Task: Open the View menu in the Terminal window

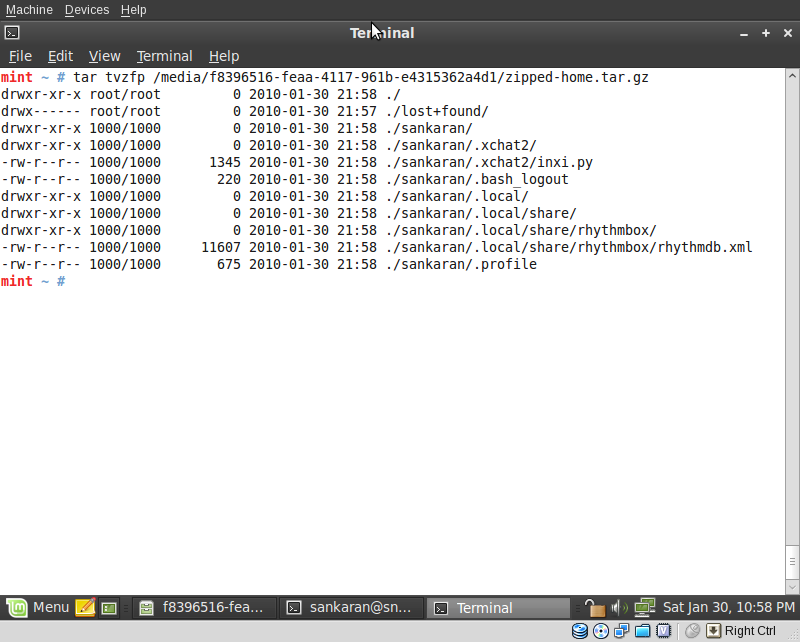Action: tap(104, 56)
